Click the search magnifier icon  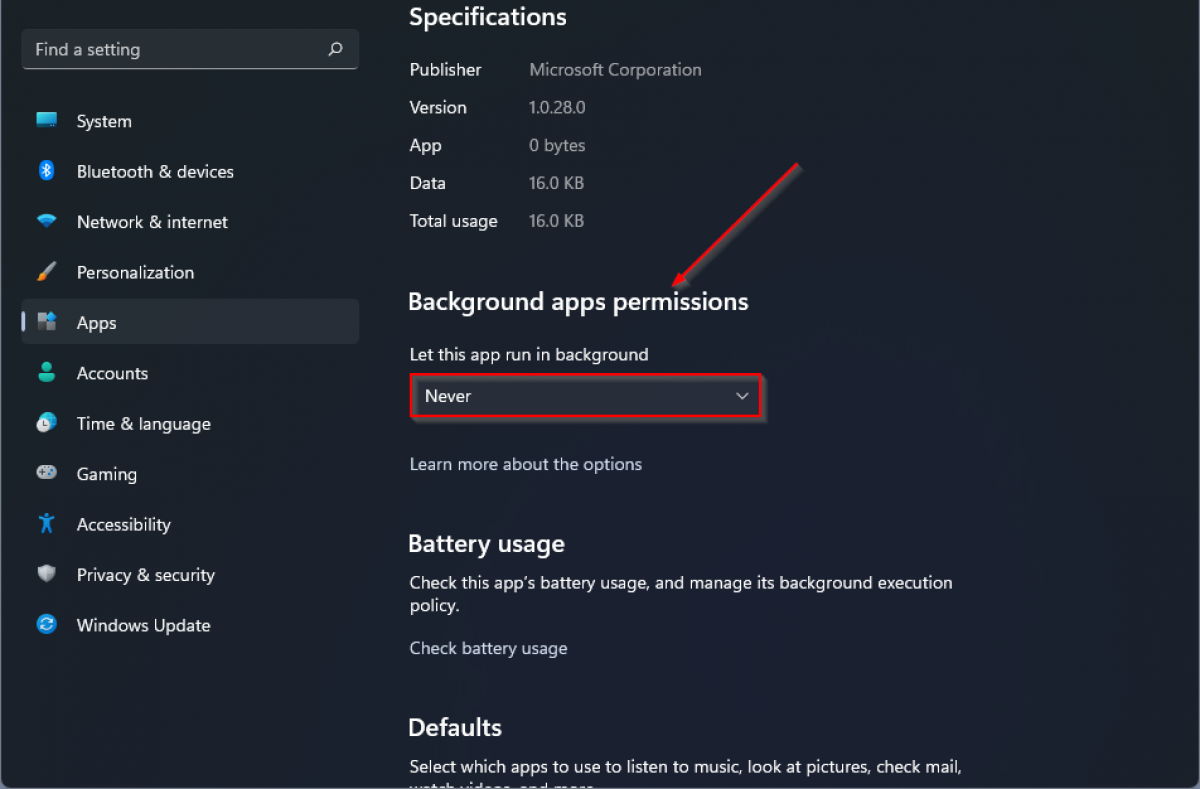pos(335,49)
